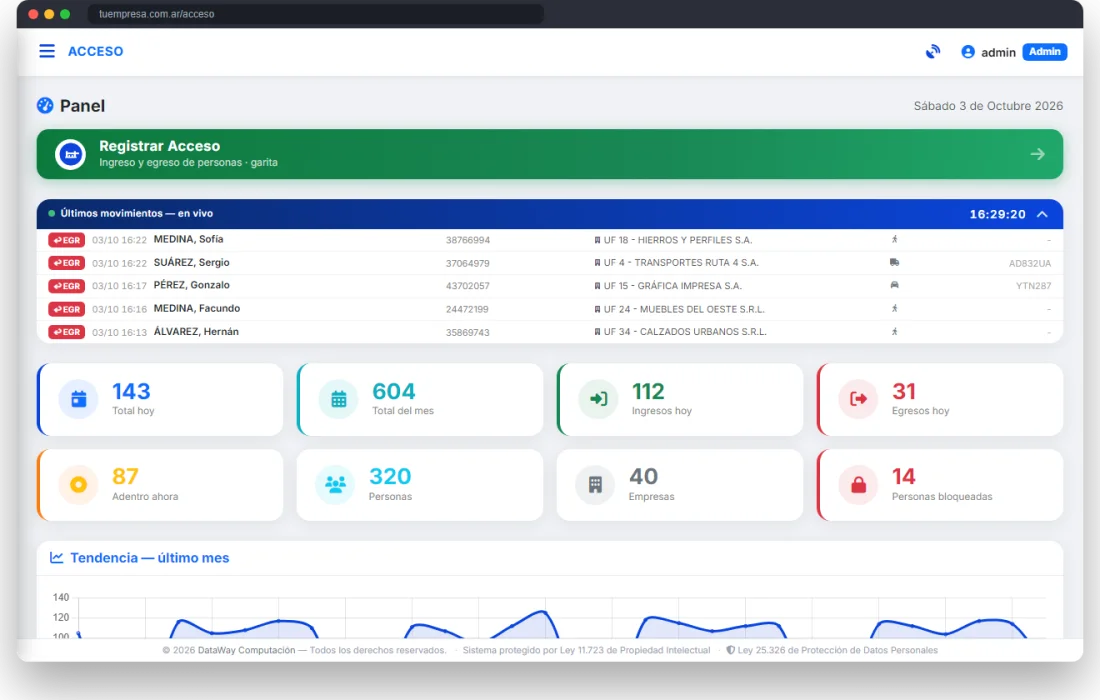
Task: Open the 604 Total del mes card
Action: click(420, 399)
